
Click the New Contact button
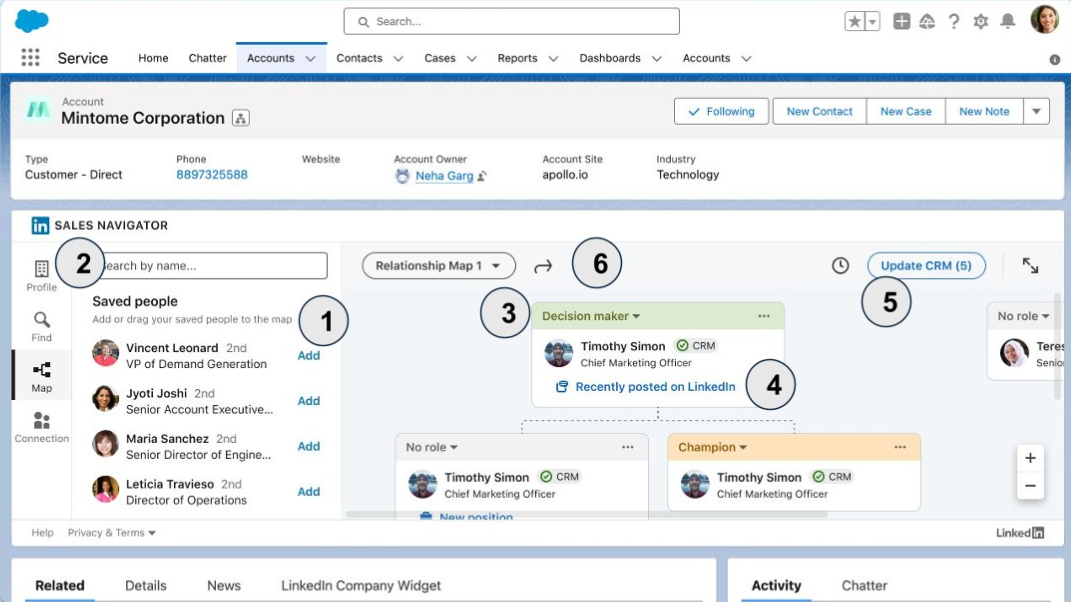pos(820,111)
